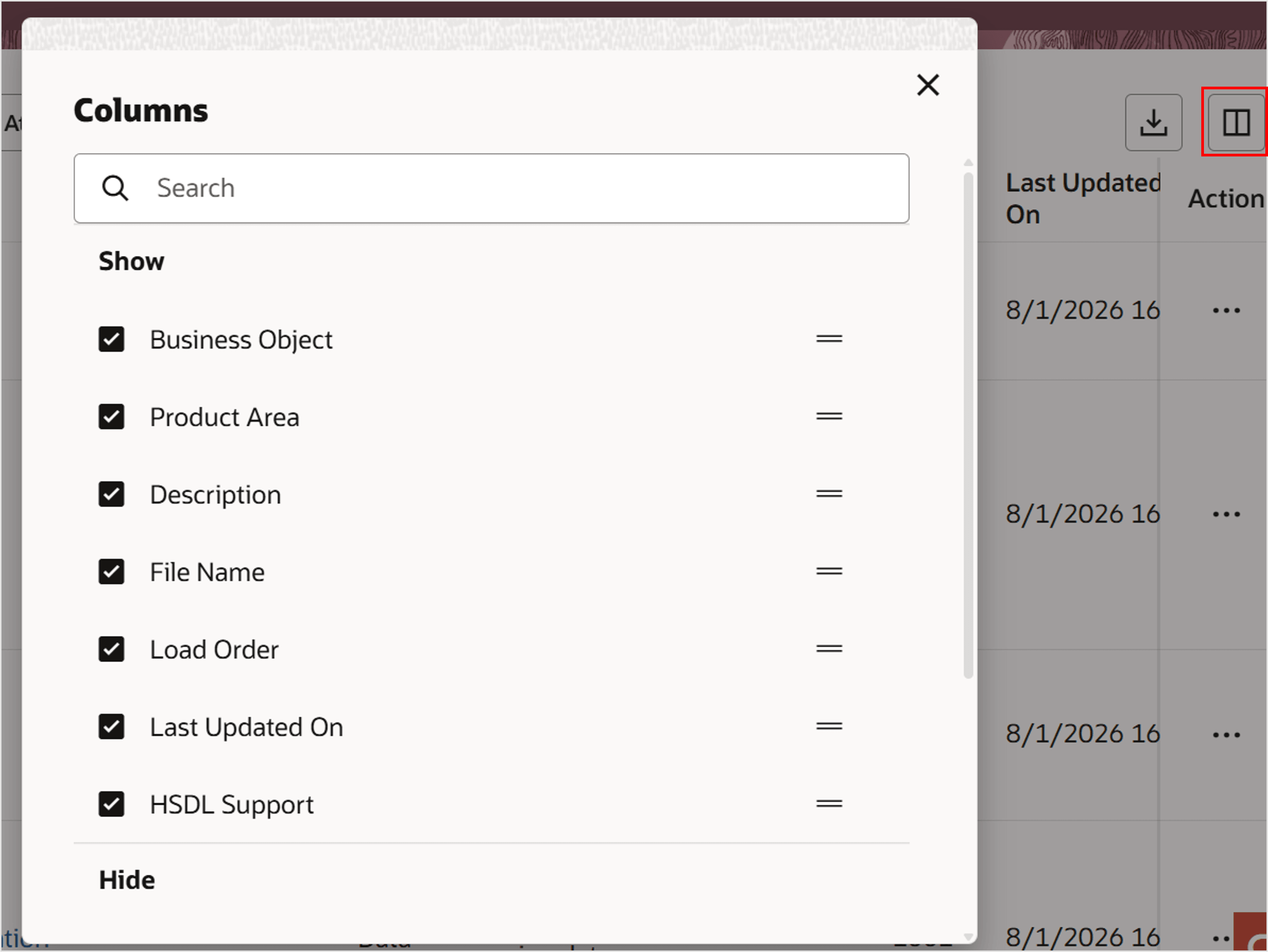Click the drag handle beside Business Object

coord(828,339)
